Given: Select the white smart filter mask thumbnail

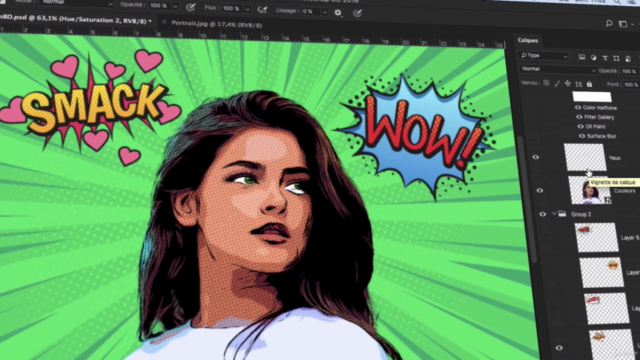Looking at the screenshot, I should point(592,96).
